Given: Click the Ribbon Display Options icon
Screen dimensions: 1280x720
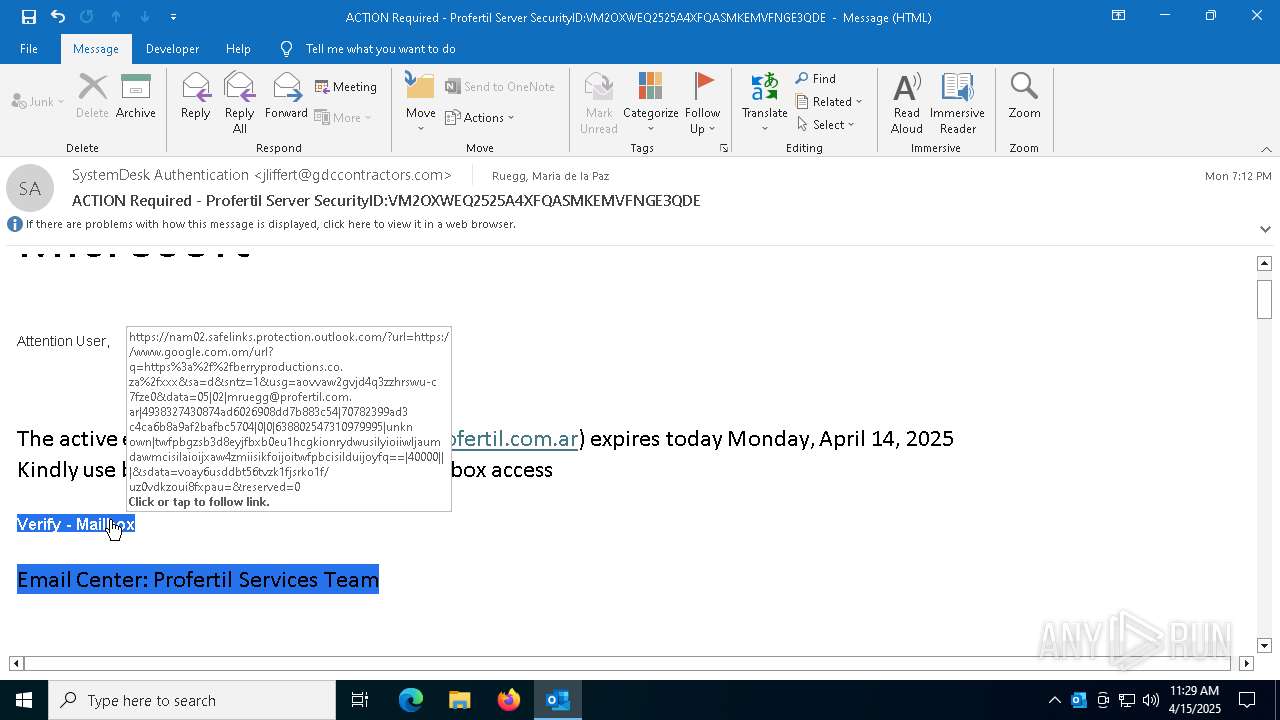Looking at the screenshot, I should (1119, 16).
